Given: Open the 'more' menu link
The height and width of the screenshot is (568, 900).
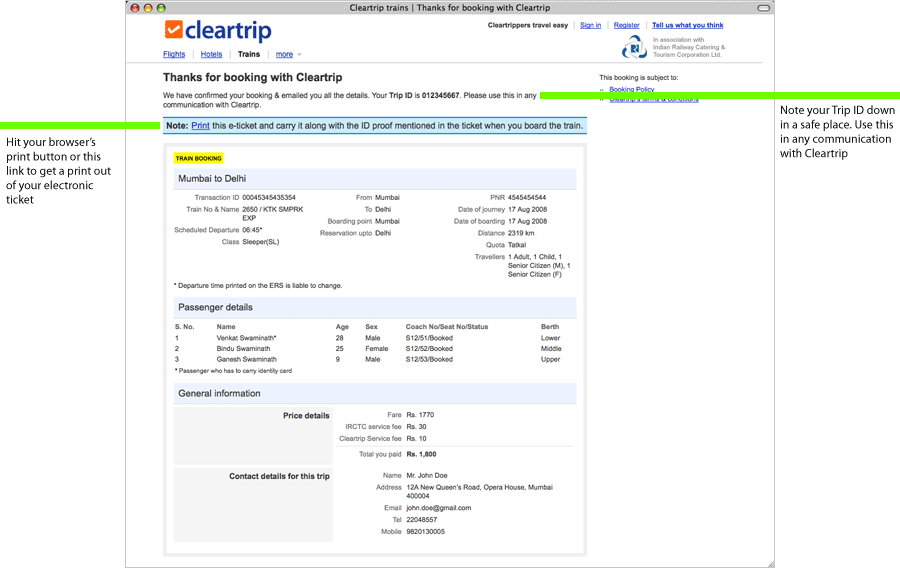Looking at the screenshot, I should 284,54.
